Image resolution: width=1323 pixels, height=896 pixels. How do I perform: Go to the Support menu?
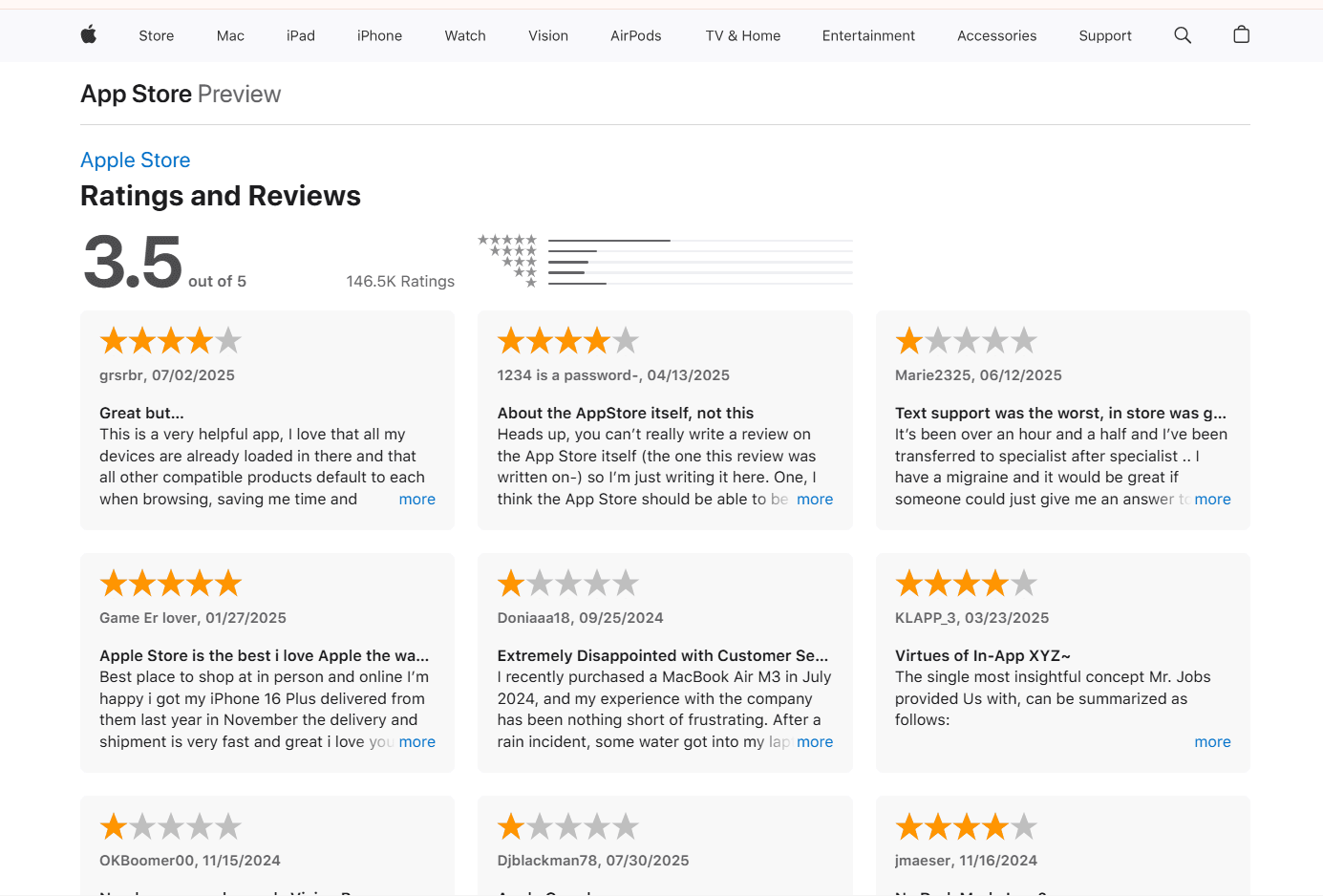tap(1104, 36)
